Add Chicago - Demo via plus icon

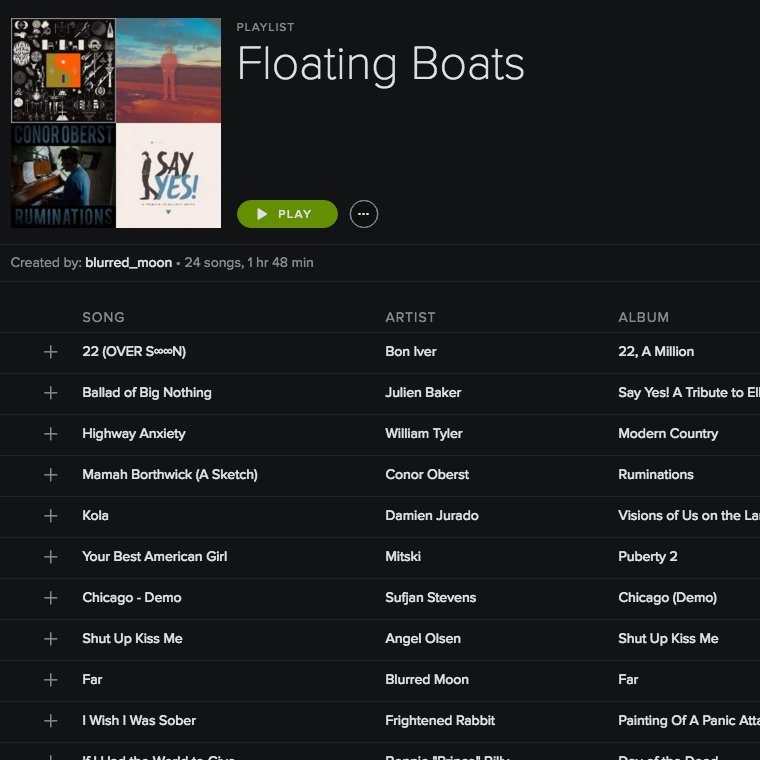point(50,598)
